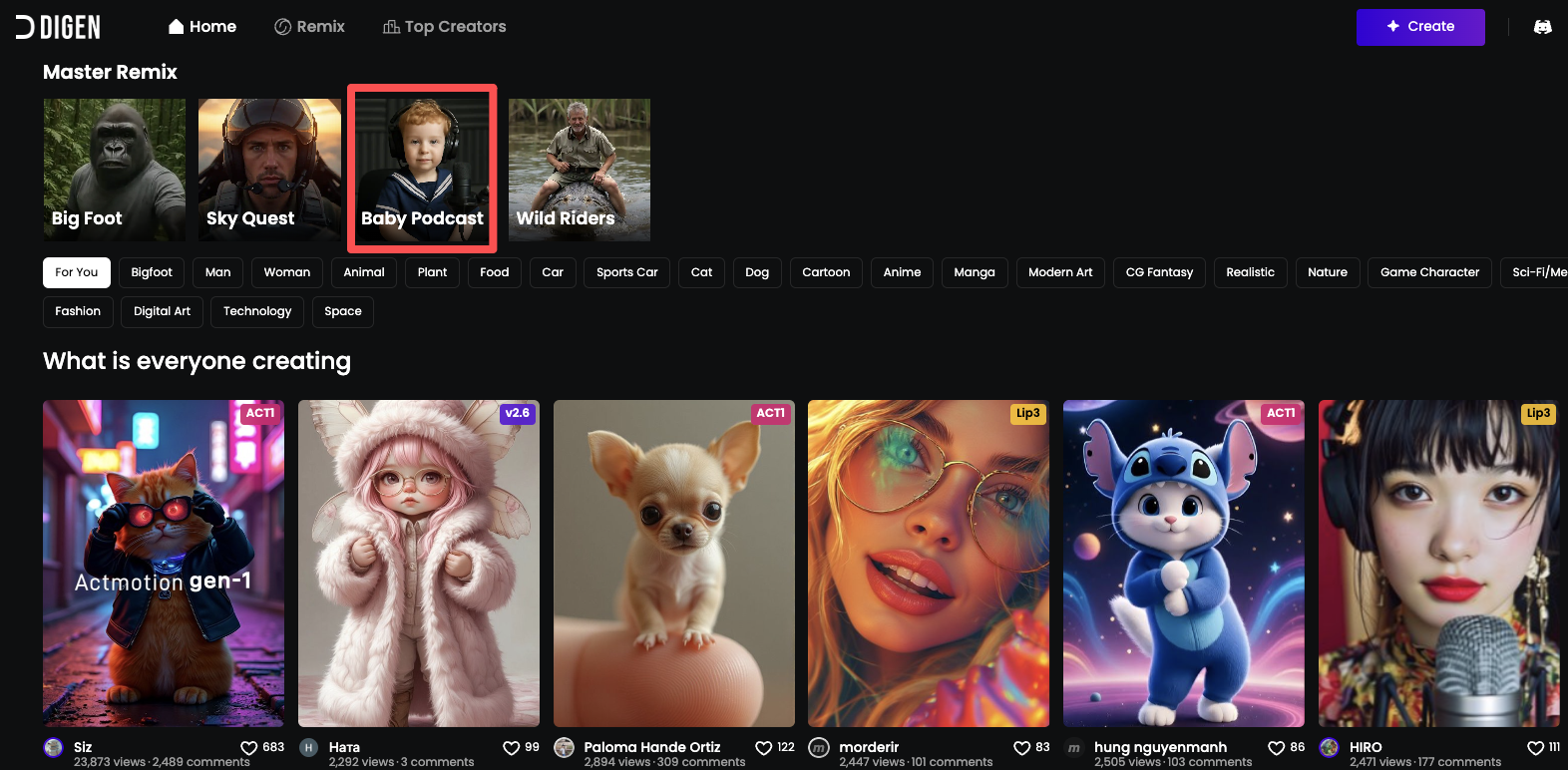Filter by Food category
The image size is (1568, 770).
coord(495,272)
